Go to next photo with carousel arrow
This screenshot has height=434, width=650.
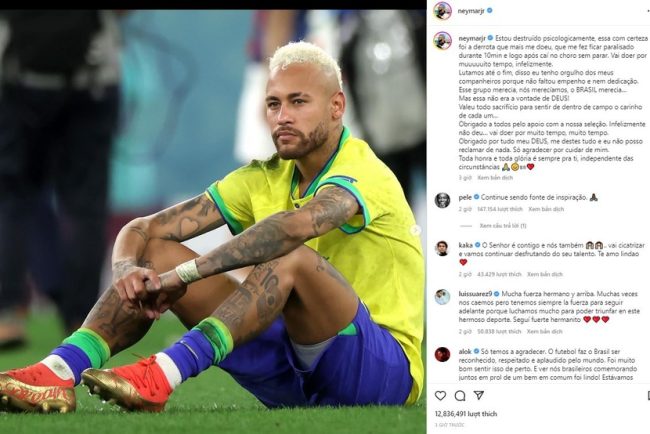pos(416,230)
